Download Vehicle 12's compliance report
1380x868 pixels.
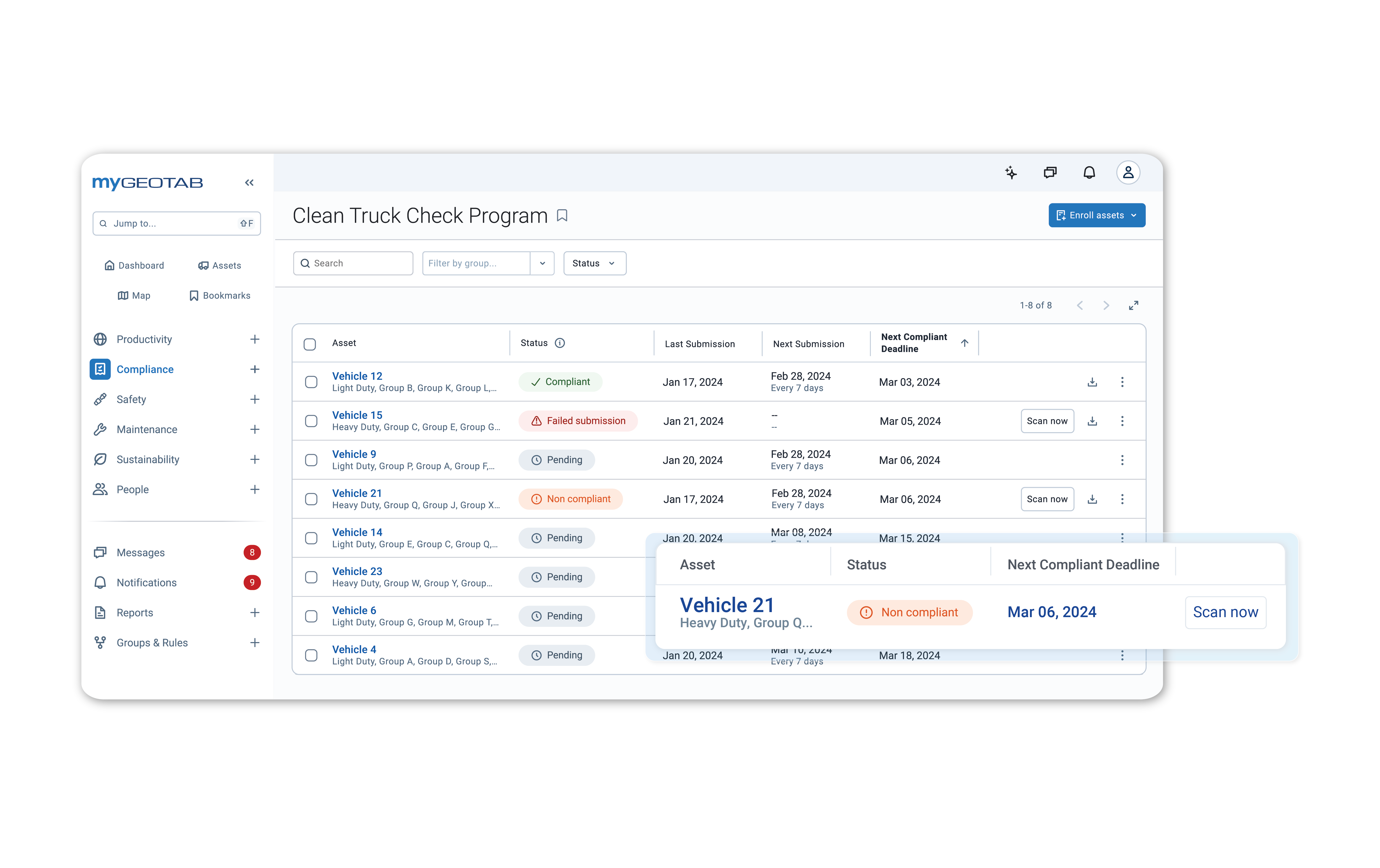click(1092, 382)
